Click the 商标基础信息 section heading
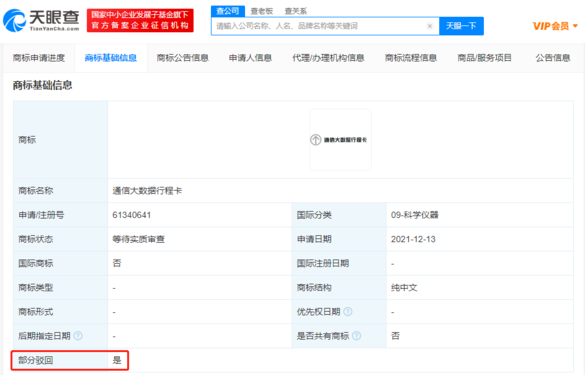This screenshot has height=375, width=585. [x=43, y=85]
